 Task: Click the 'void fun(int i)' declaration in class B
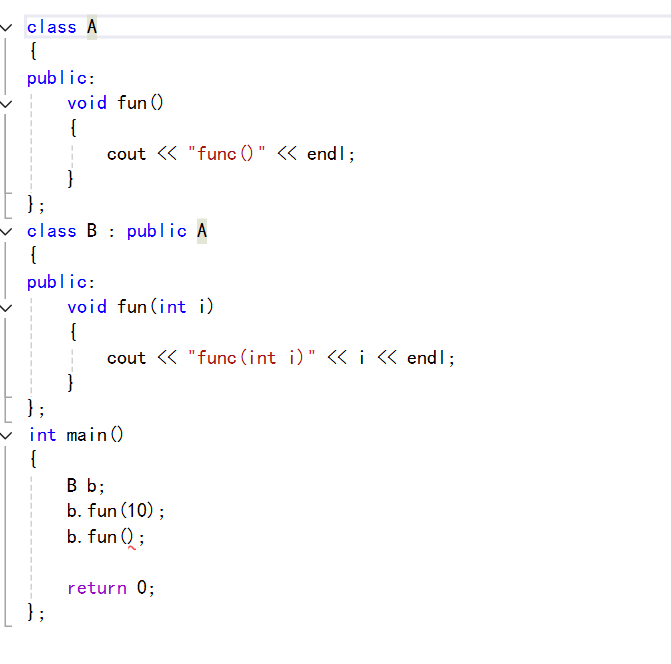(x=140, y=307)
